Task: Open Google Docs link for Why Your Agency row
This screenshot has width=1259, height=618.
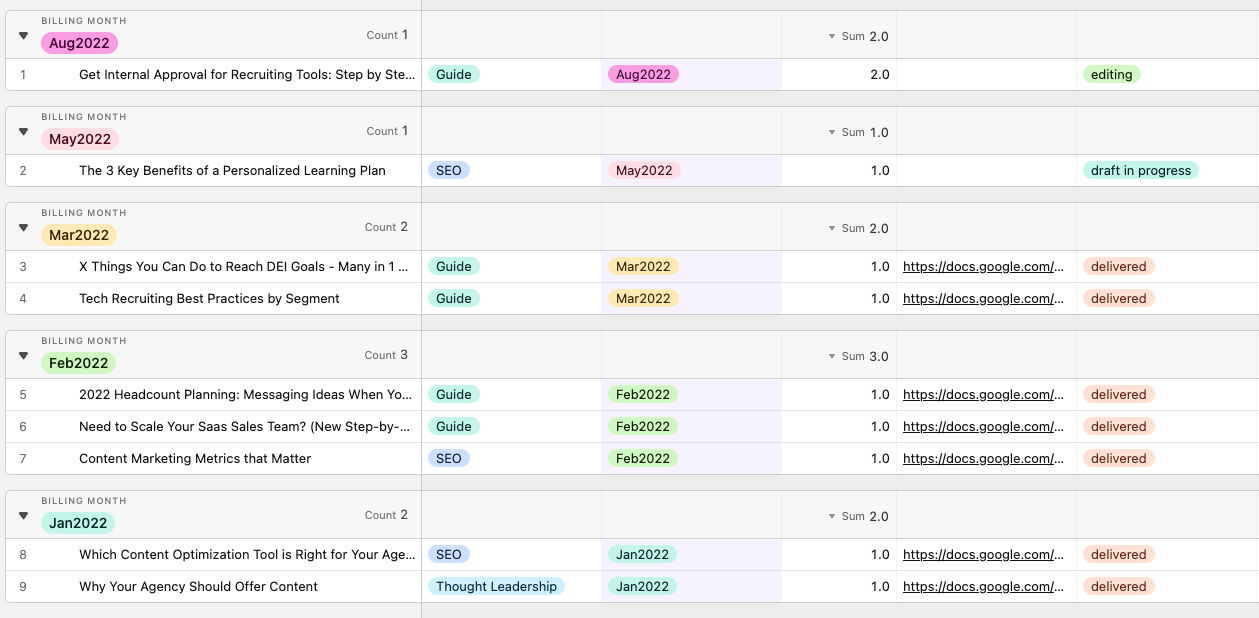Action: [x=983, y=587]
